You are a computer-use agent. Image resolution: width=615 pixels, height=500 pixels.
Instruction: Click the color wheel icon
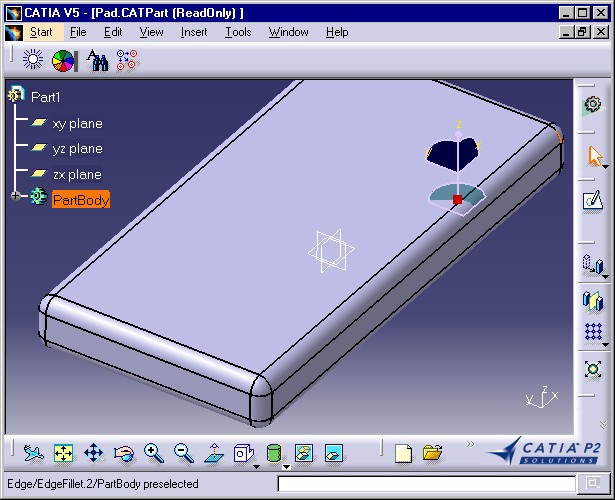63,61
